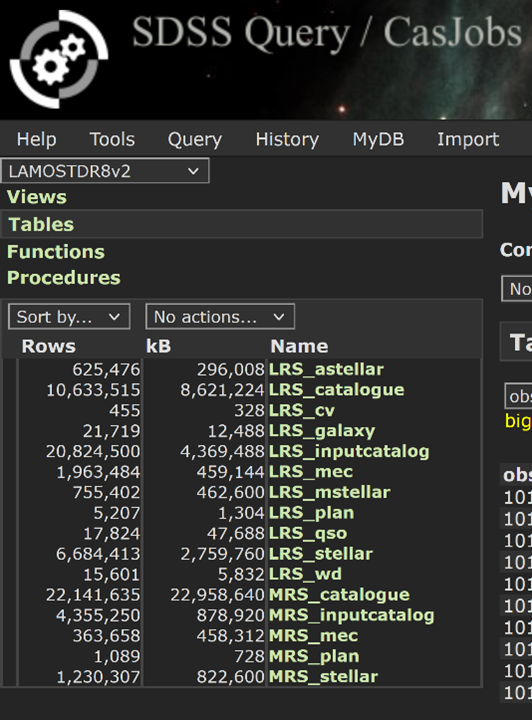Click the Name column header
The width and height of the screenshot is (532, 720).
tap(299, 346)
